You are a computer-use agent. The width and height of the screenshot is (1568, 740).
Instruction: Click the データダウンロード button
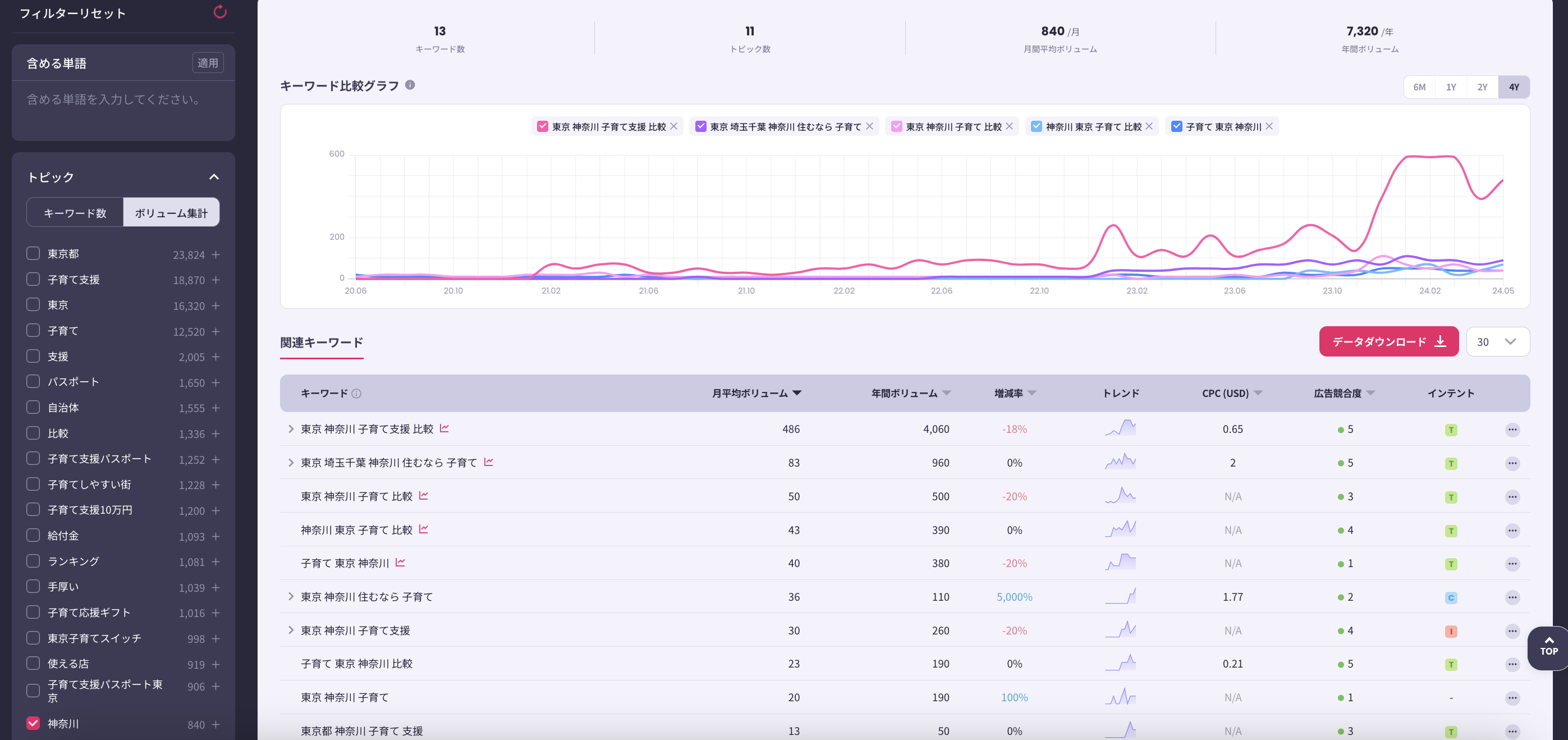[1388, 342]
